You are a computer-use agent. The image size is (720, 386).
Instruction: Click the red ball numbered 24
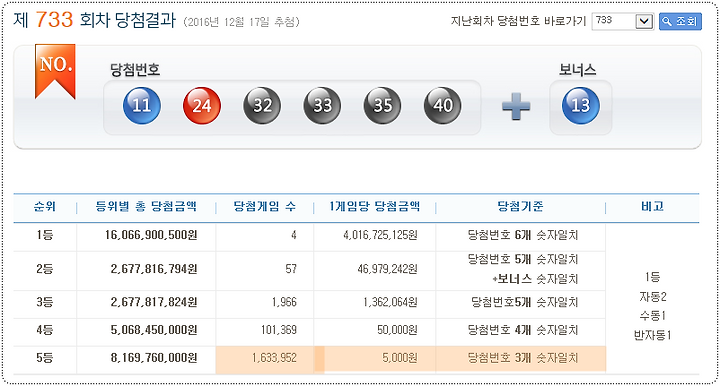coord(202,106)
